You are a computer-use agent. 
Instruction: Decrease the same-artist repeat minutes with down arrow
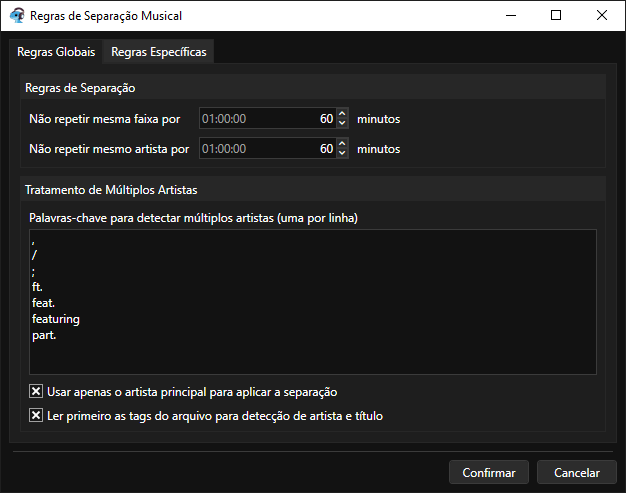click(343, 153)
